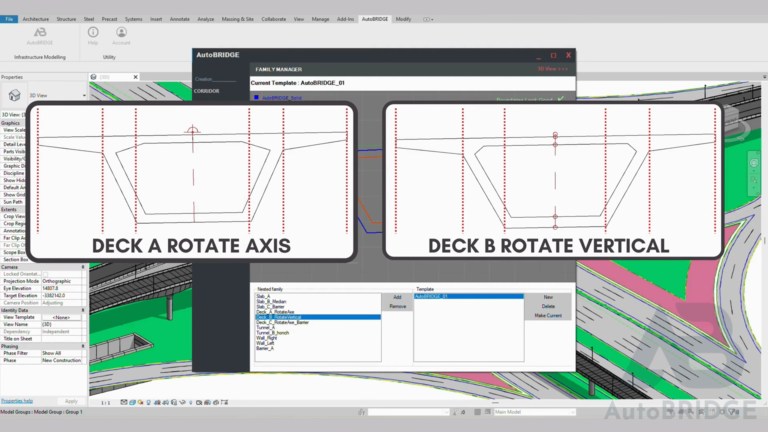Image resolution: width=768 pixels, height=432 pixels.
Task: Collapse the Camera properties group
Action: (83, 267)
